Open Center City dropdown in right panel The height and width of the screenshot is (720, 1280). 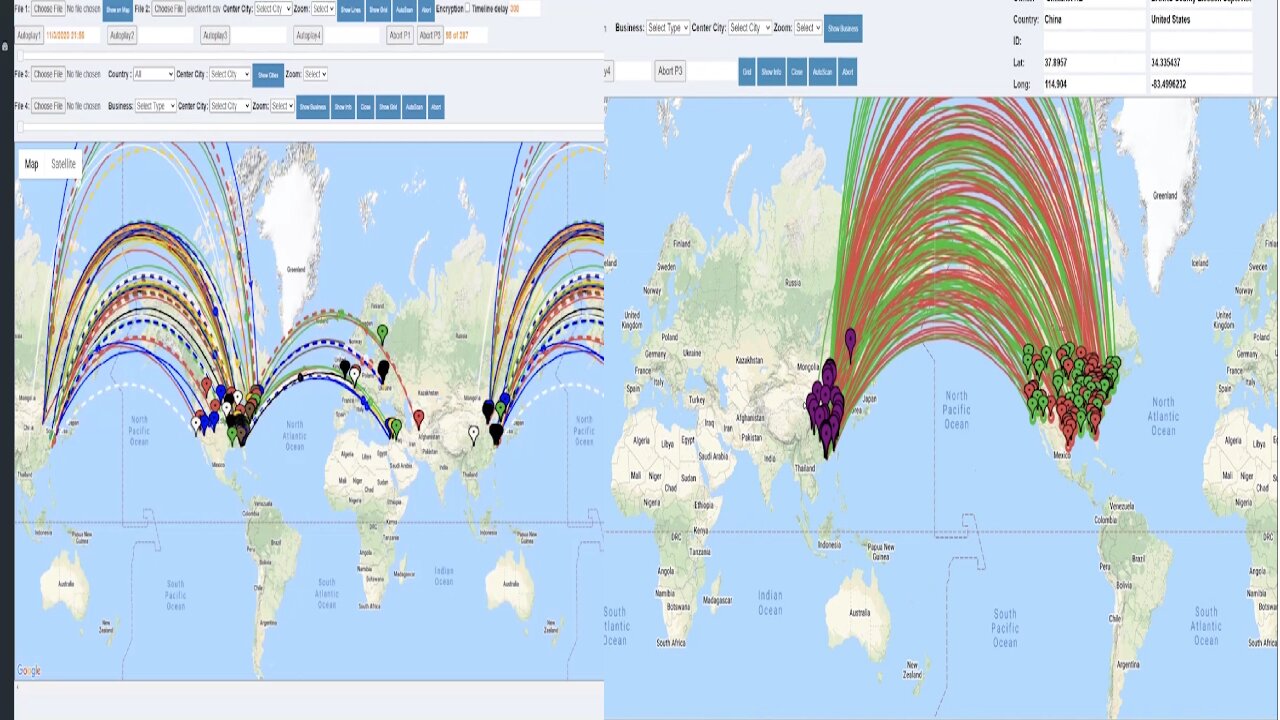click(750, 28)
